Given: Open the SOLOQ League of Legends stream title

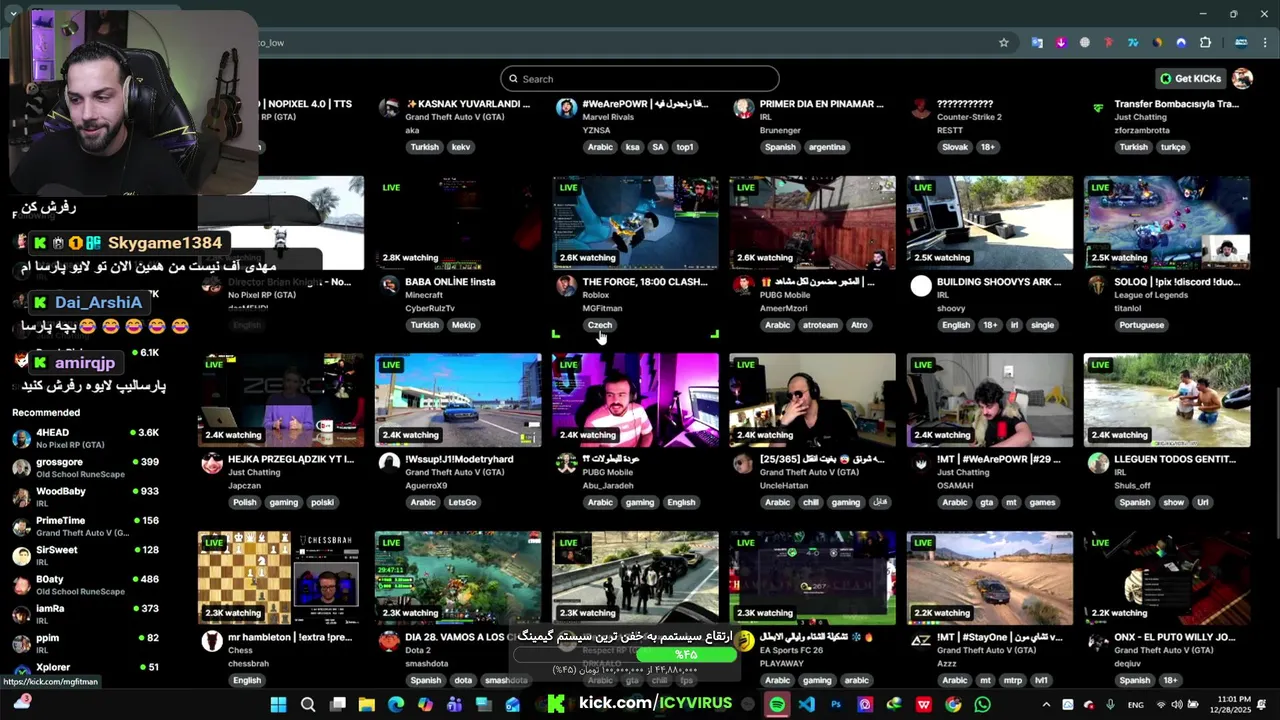Looking at the screenshot, I should tap(1176, 282).
